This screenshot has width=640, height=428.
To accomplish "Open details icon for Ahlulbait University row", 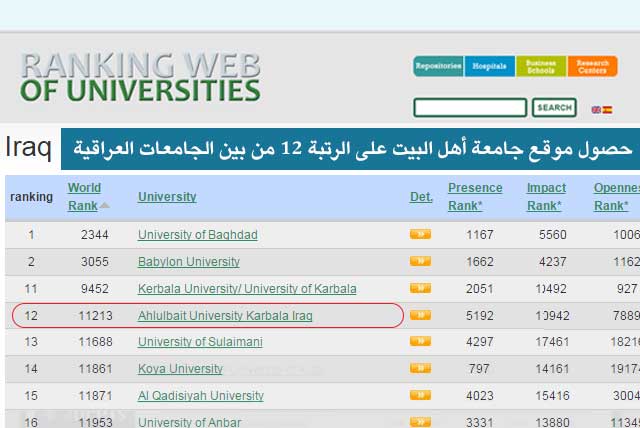I will coord(420,315).
